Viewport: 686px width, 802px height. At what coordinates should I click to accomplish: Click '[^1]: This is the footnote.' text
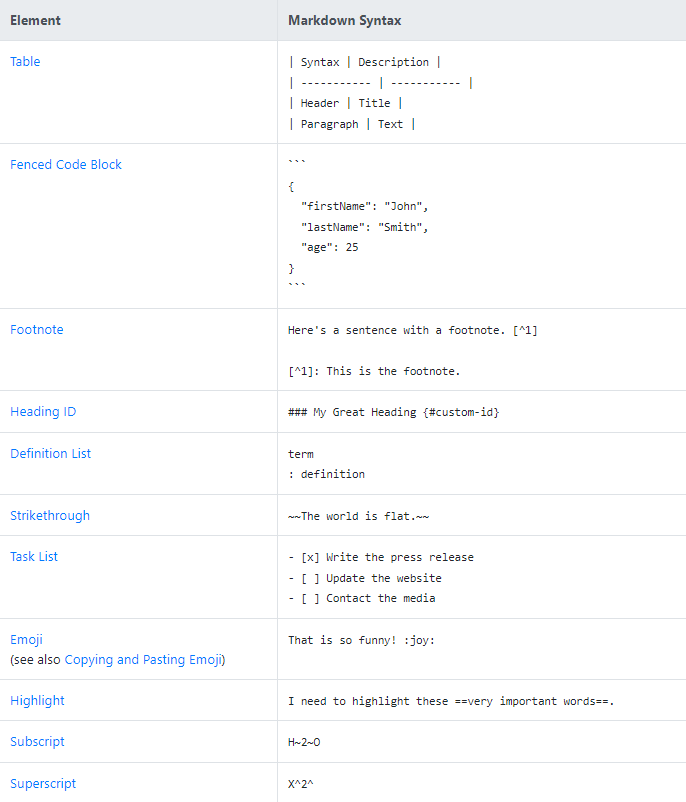pyautogui.click(x=374, y=371)
